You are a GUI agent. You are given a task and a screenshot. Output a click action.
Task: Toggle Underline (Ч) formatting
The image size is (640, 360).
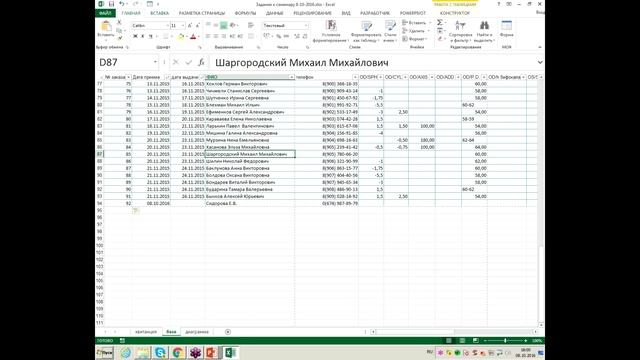click(x=150, y=36)
